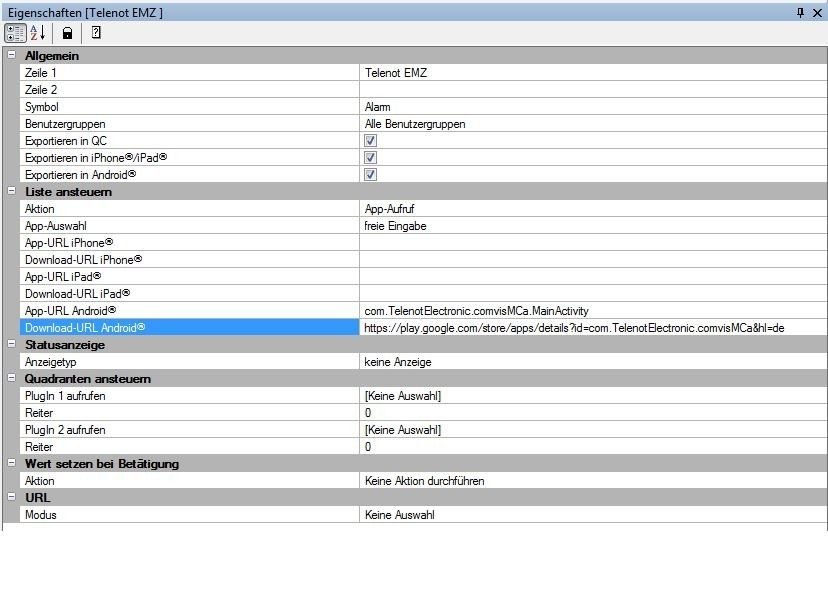This screenshot has height=600, width=828.
Task: Click the App-URL iPad value field
Action: tap(593, 276)
